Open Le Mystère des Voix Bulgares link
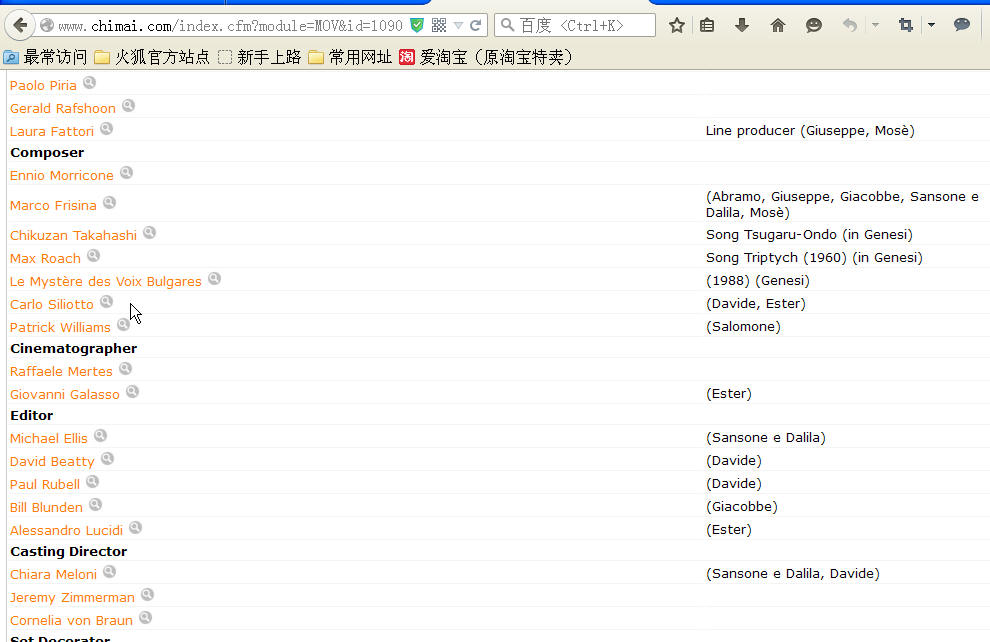 (x=105, y=282)
